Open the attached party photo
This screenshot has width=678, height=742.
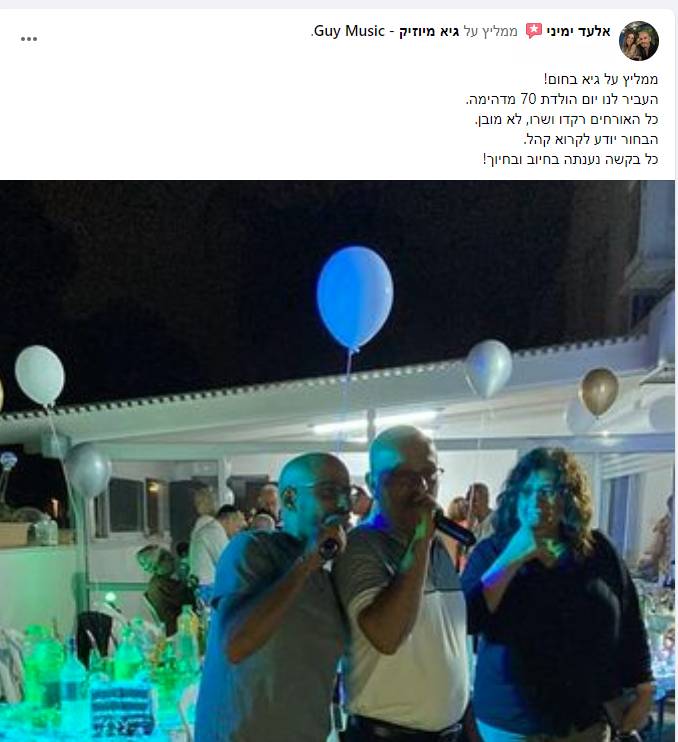tap(337, 461)
